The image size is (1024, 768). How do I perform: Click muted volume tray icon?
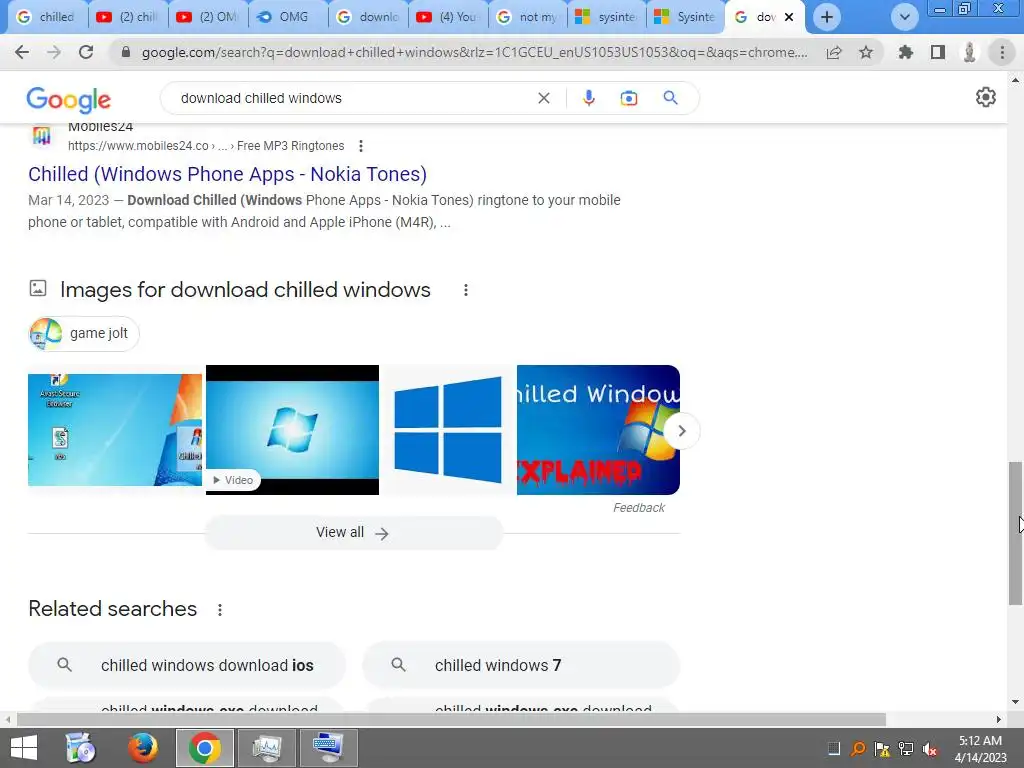929,749
